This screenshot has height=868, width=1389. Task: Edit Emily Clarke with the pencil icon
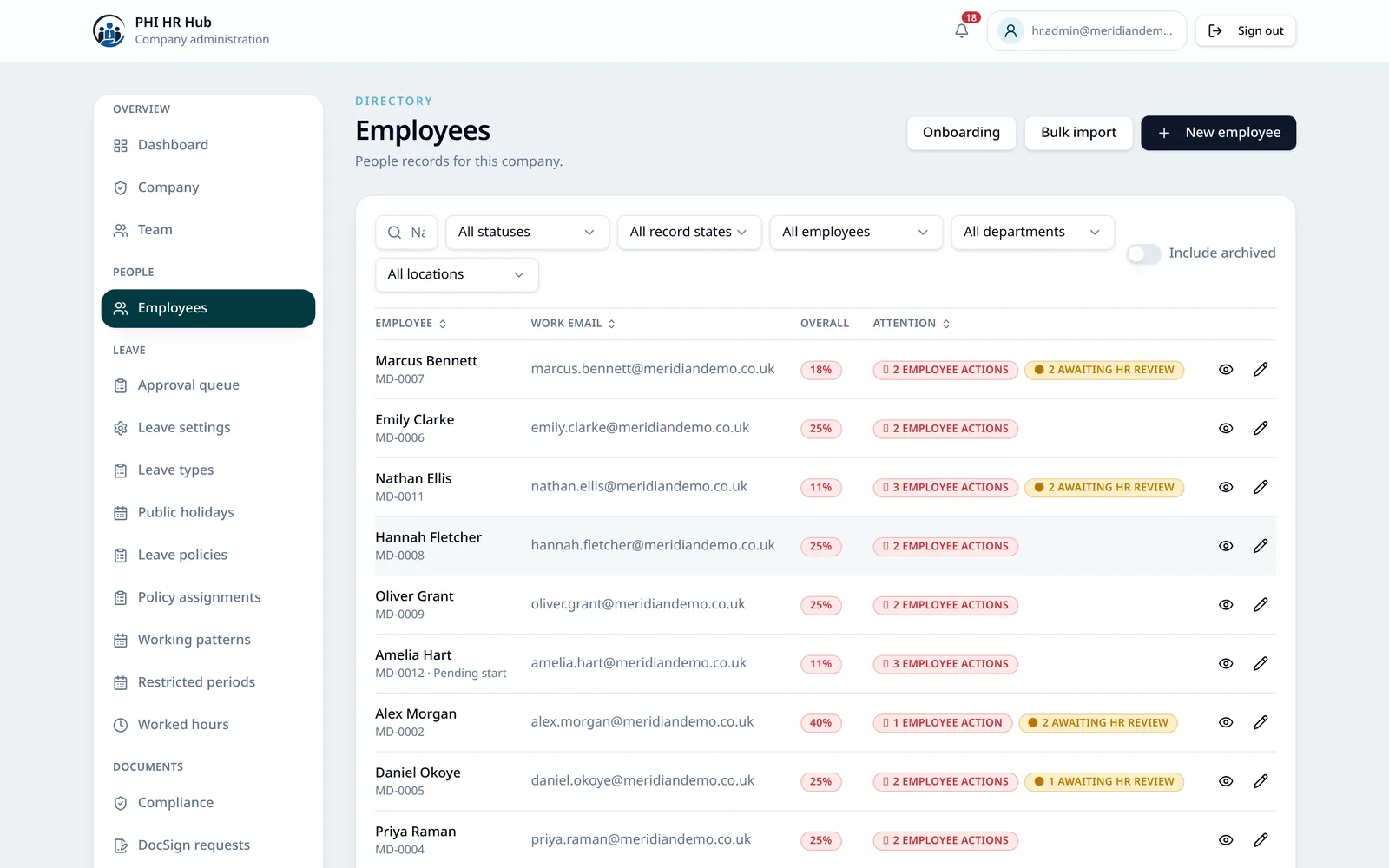1261,429
